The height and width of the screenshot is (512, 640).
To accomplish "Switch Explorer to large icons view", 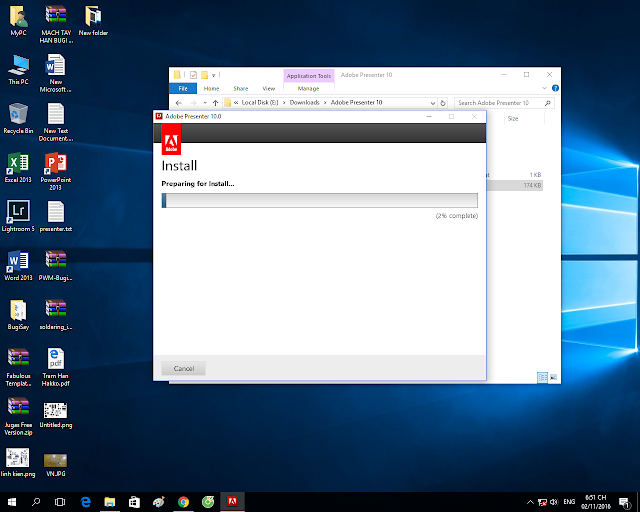I will [553, 377].
